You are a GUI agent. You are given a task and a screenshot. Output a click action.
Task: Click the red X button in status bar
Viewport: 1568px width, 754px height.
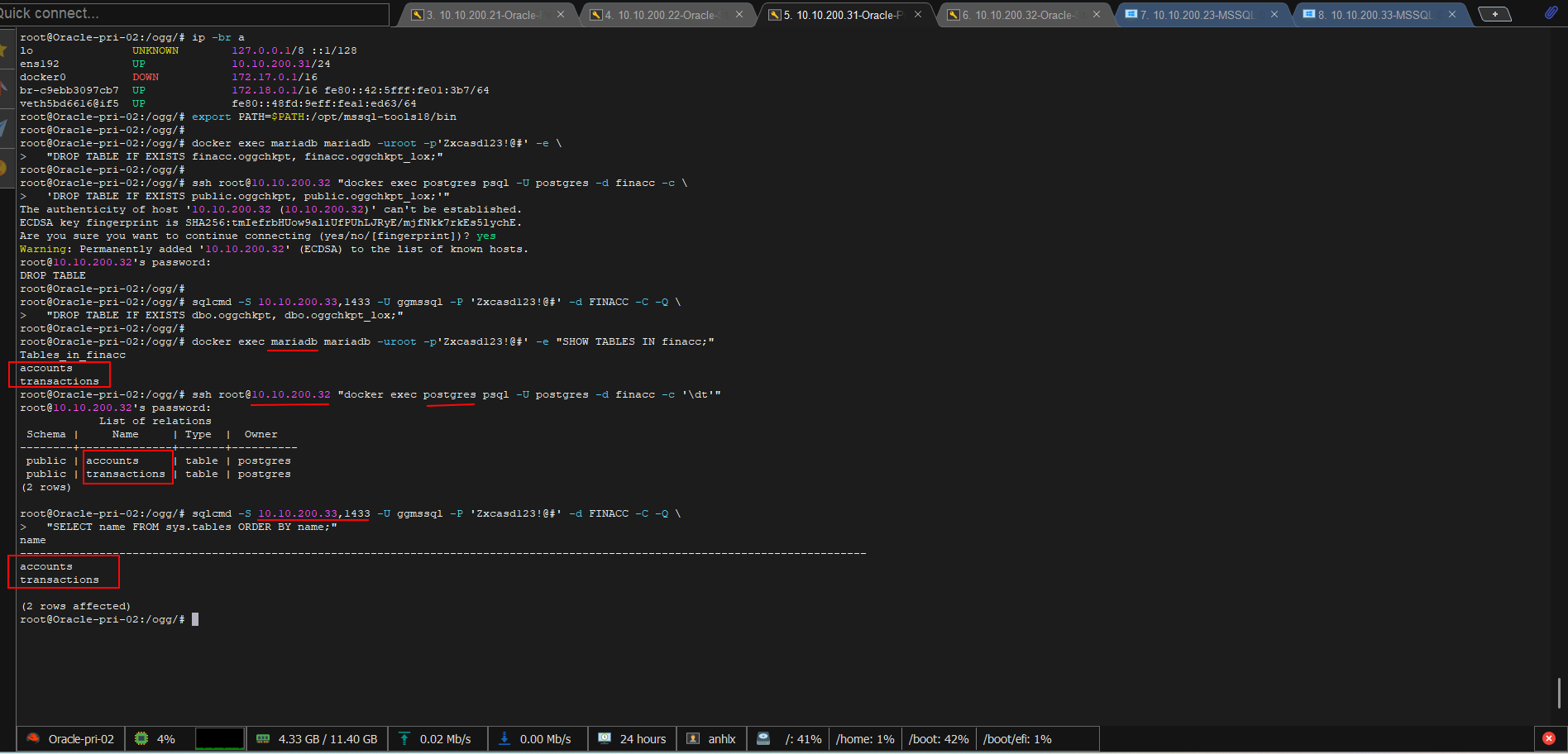click(1549, 738)
